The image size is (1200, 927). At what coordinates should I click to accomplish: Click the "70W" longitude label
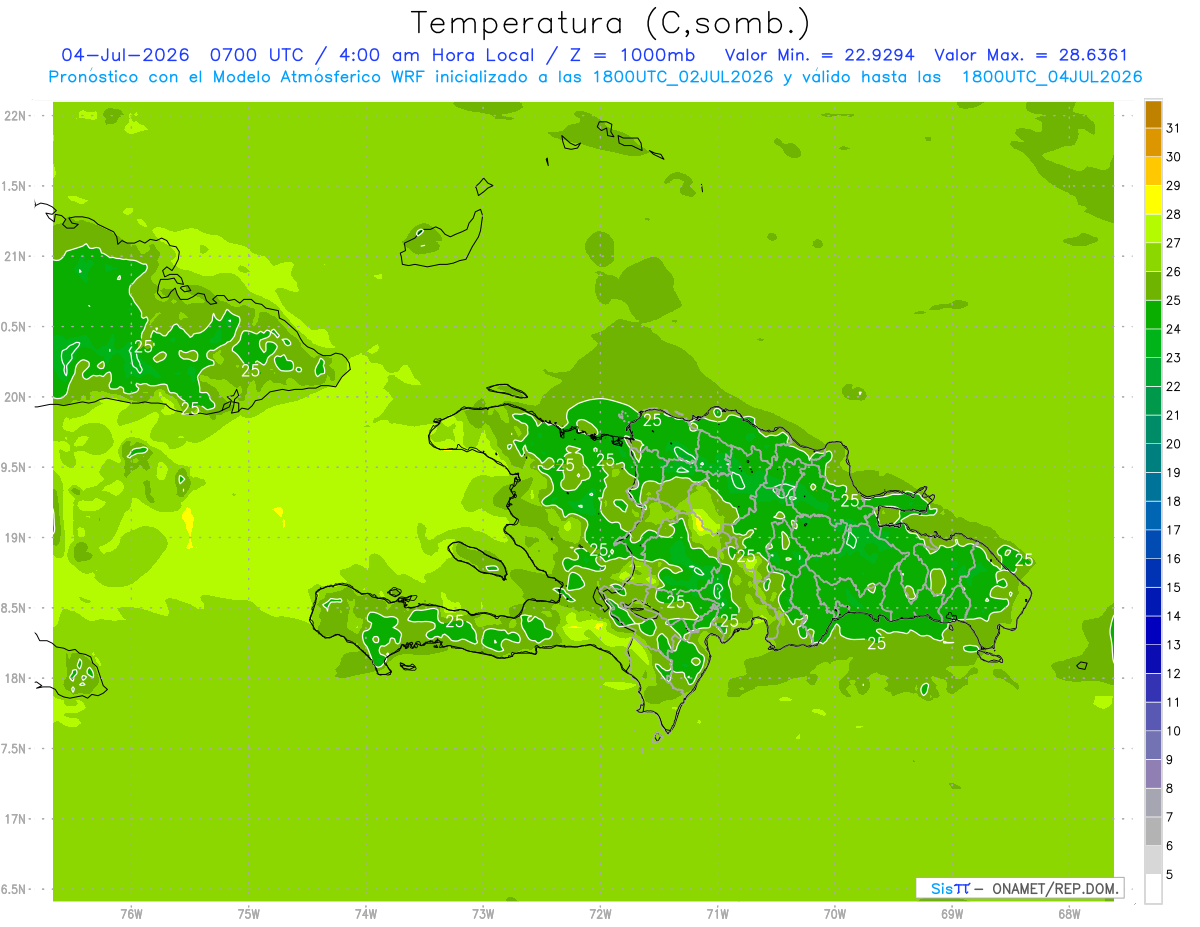click(835, 914)
